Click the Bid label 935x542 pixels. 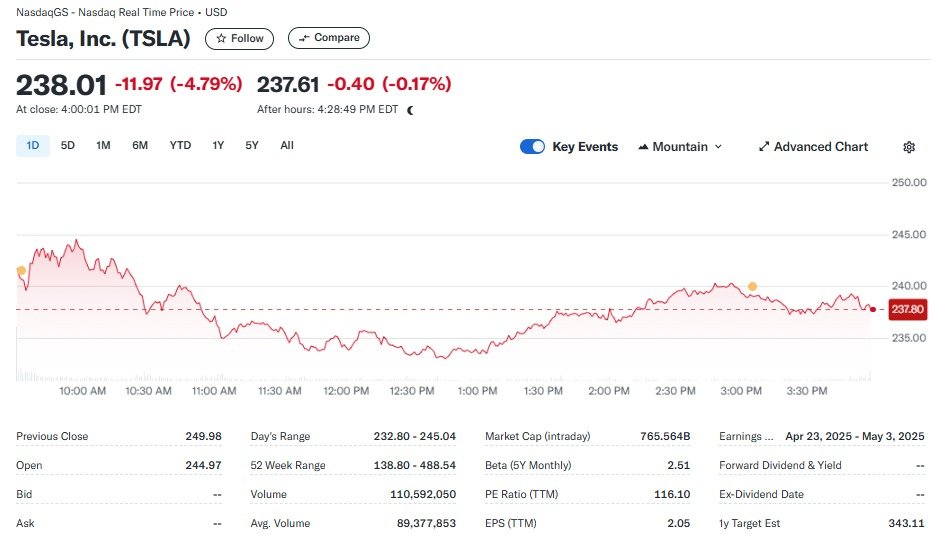point(24,494)
